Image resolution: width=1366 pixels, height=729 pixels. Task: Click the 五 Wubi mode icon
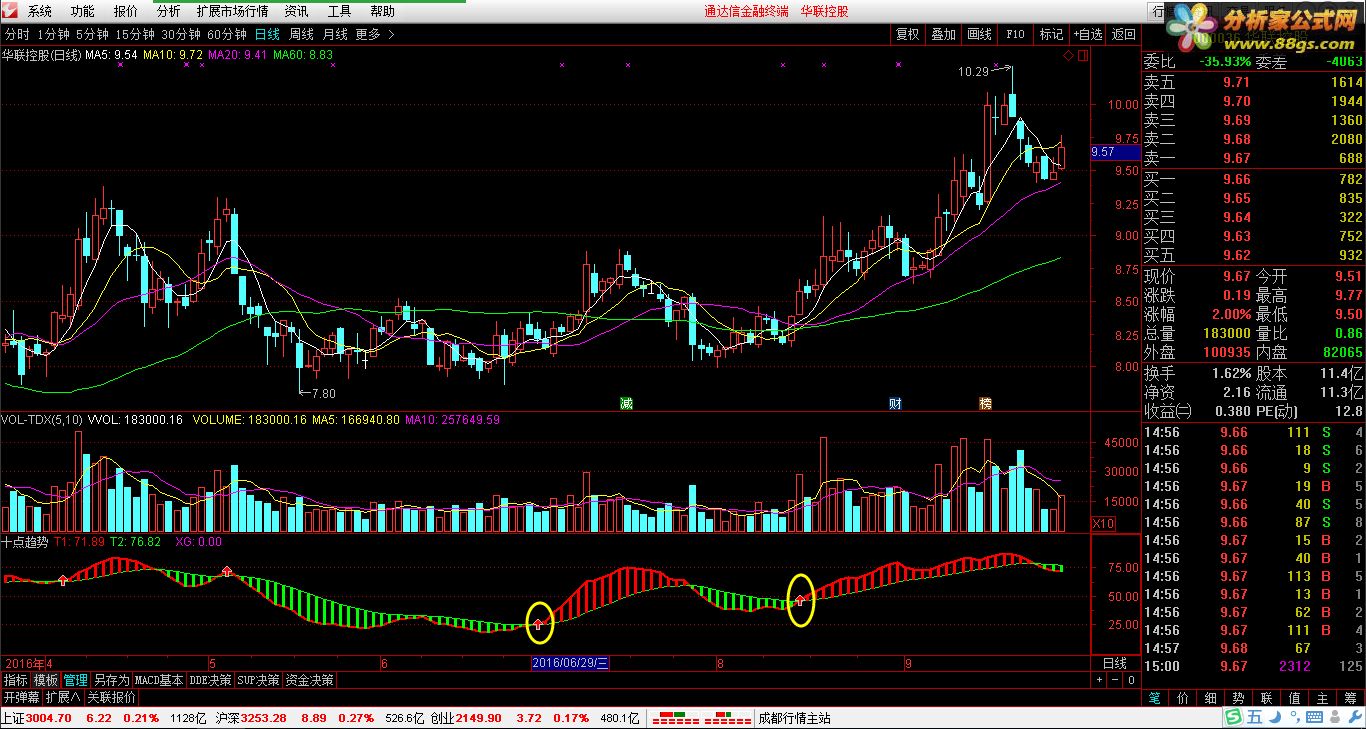(1253, 718)
